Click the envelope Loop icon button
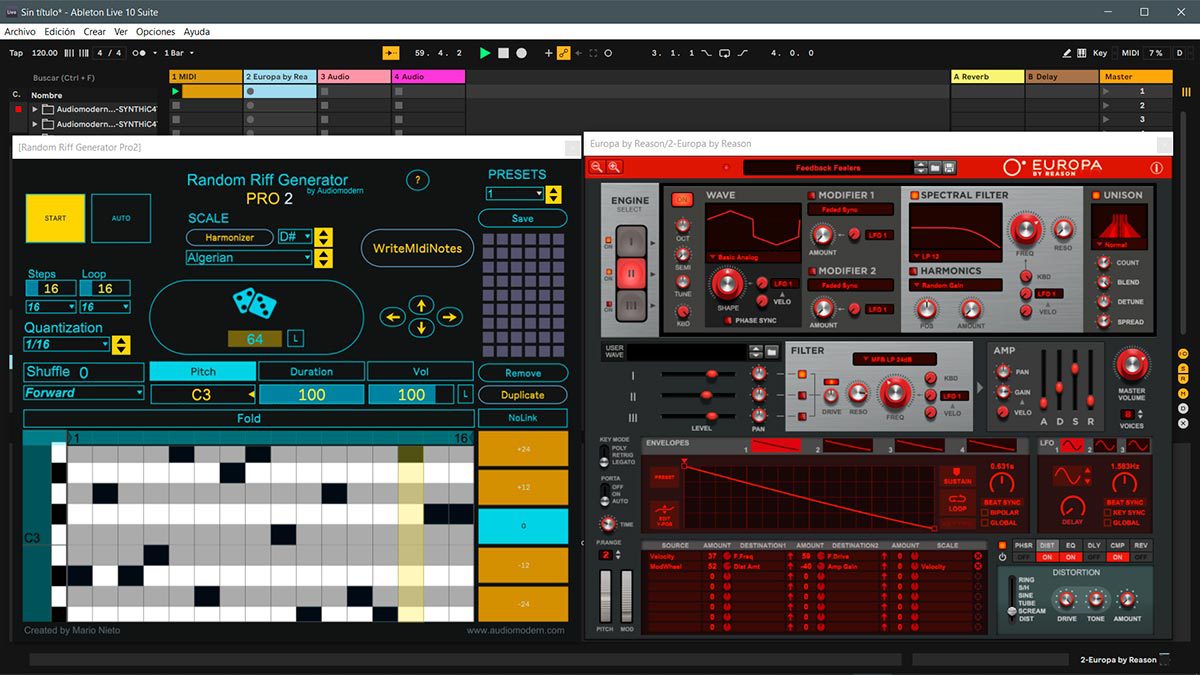Viewport: 1200px width, 675px height. 958,502
